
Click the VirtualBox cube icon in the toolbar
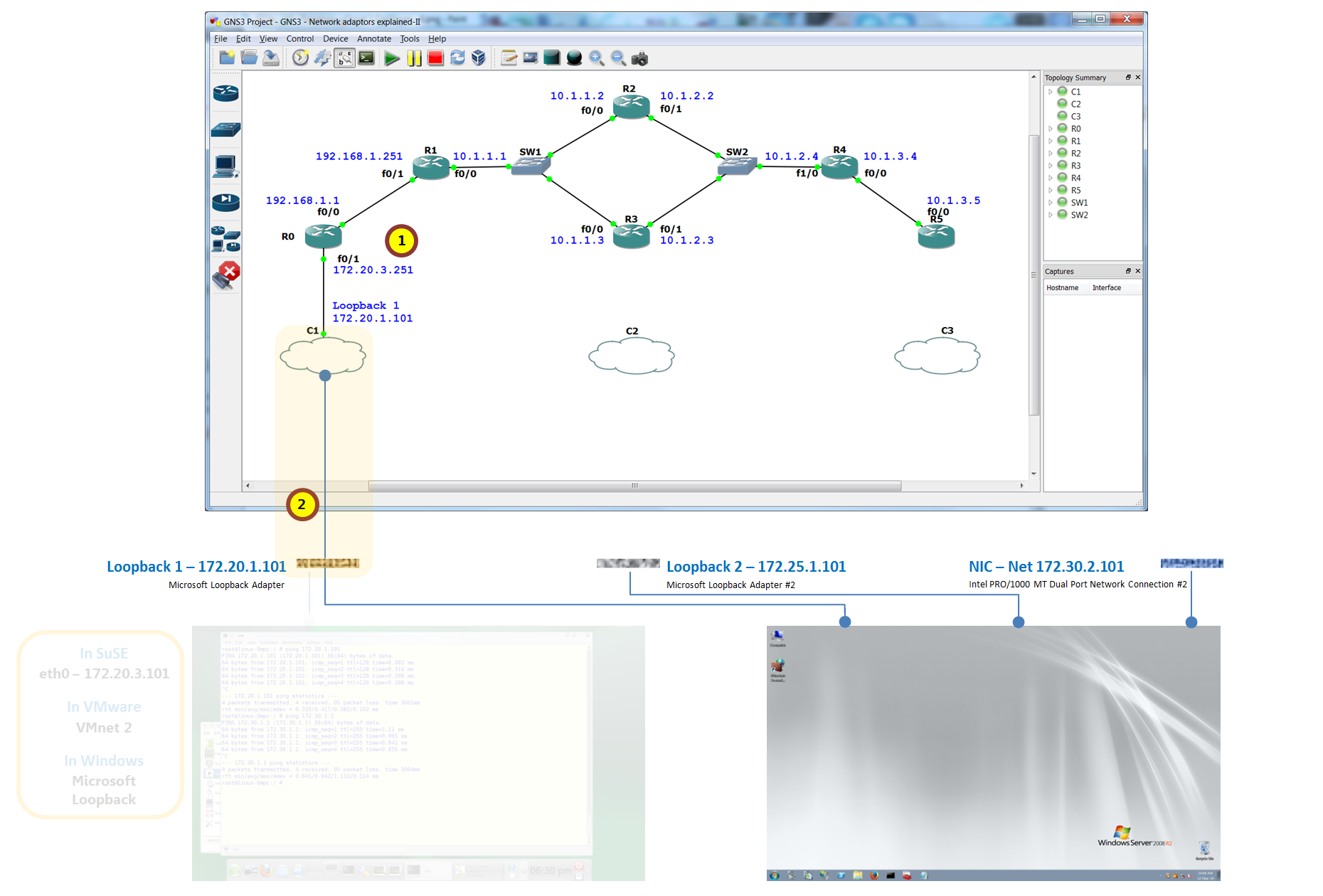[479, 58]
